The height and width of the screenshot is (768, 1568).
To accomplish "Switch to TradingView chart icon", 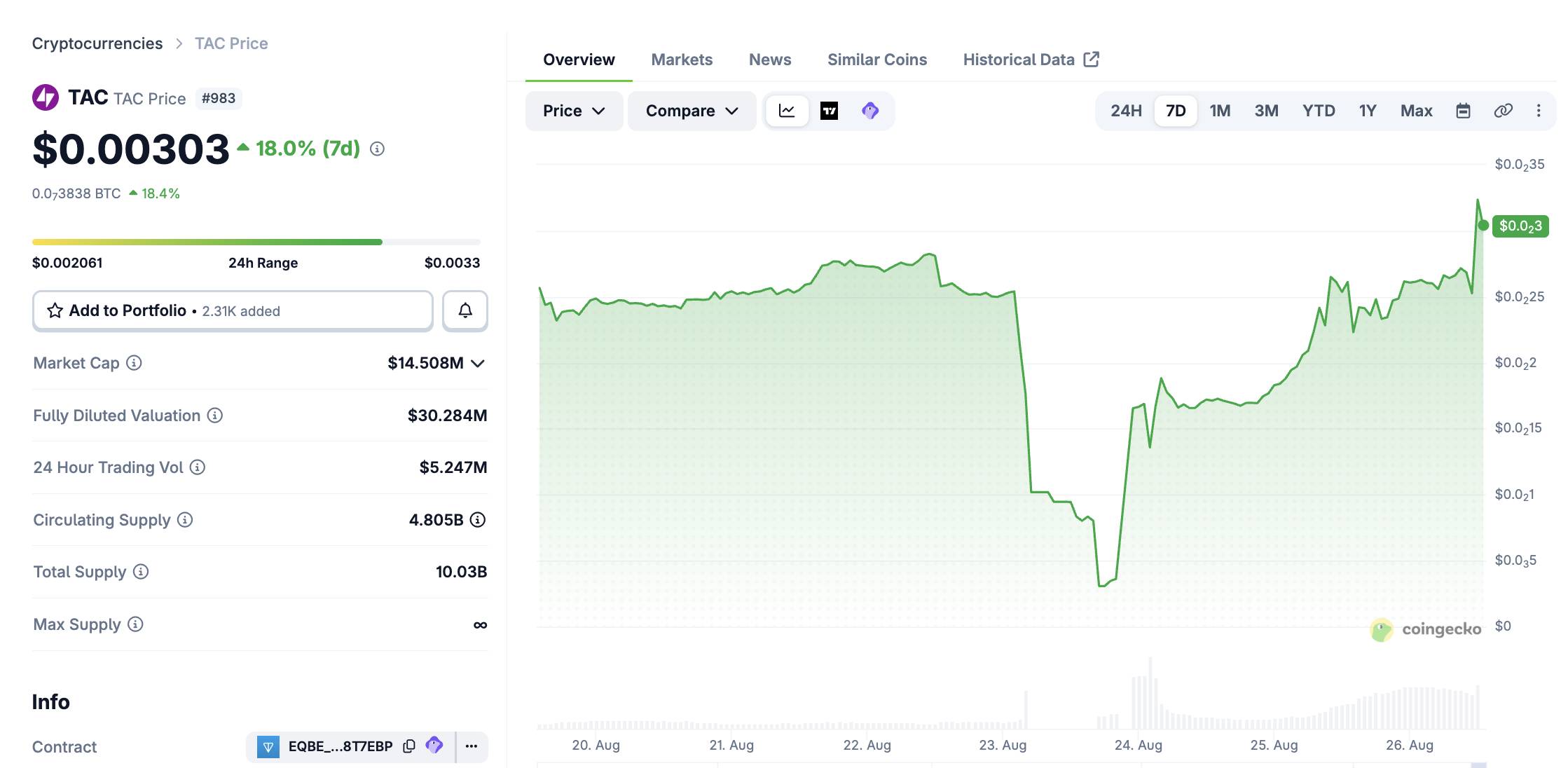I will 829,111.
